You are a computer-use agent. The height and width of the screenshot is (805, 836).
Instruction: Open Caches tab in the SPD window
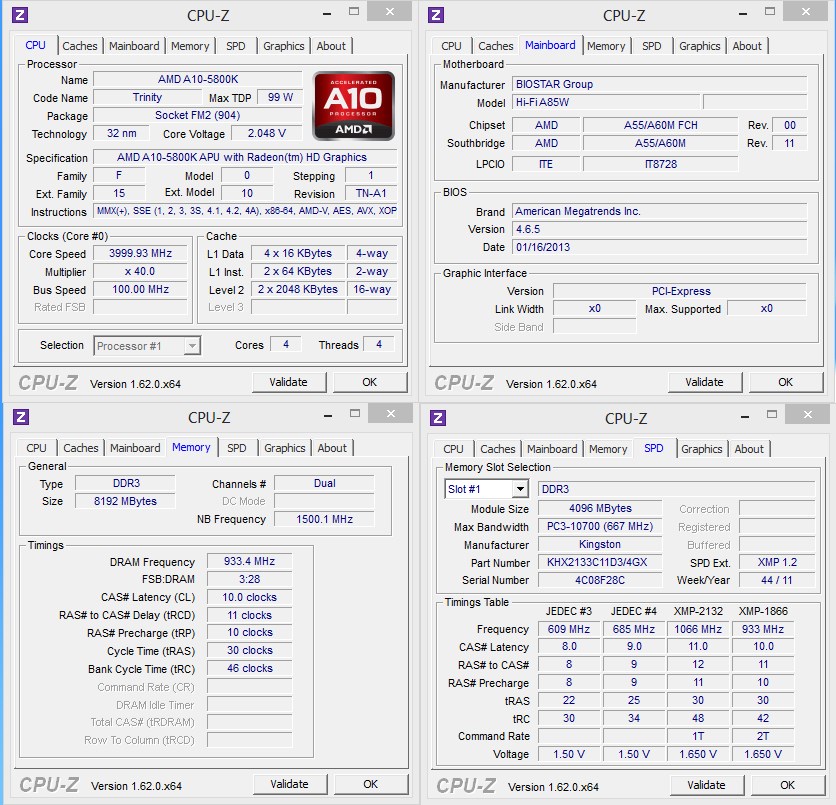498,449
